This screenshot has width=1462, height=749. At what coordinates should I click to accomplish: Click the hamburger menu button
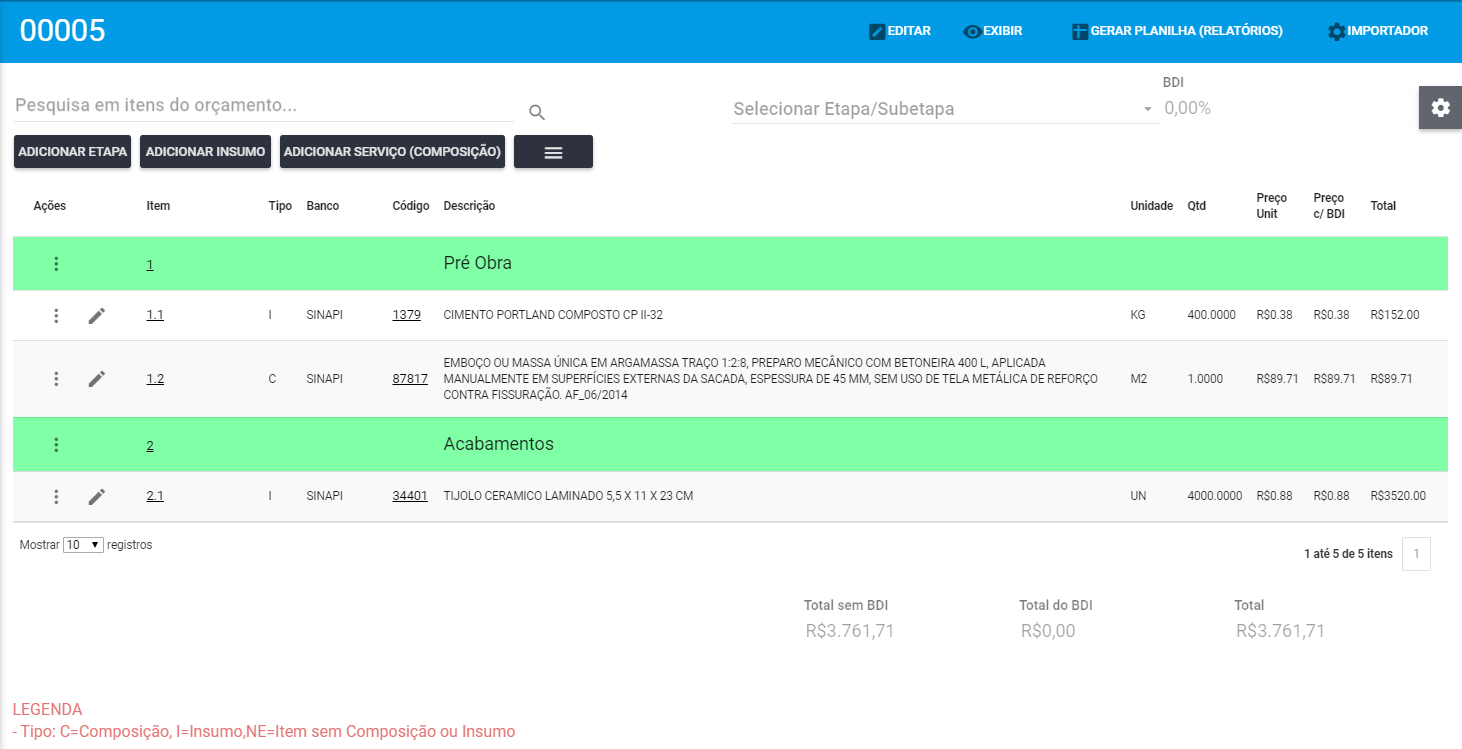pos(553,152)
